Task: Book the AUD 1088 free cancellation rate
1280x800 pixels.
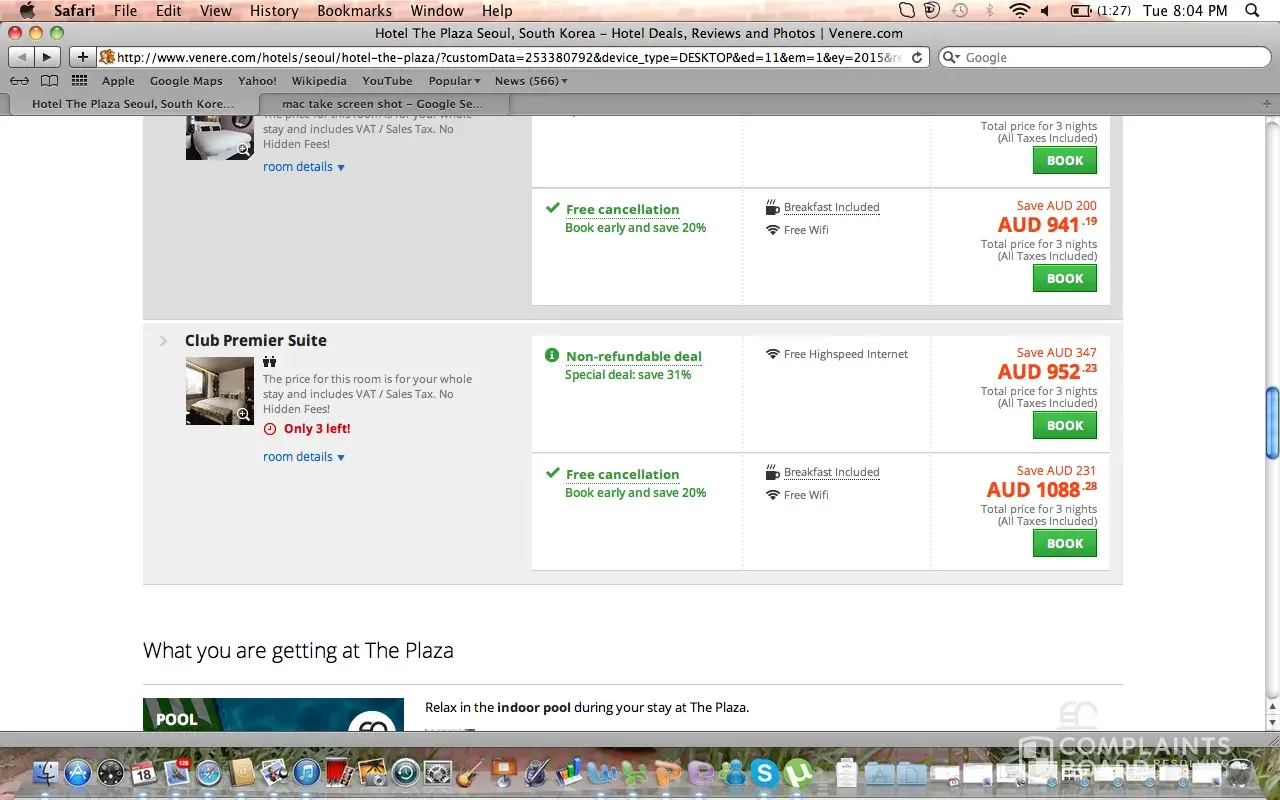Action: pyautogui.click(x=1064, y=544)
